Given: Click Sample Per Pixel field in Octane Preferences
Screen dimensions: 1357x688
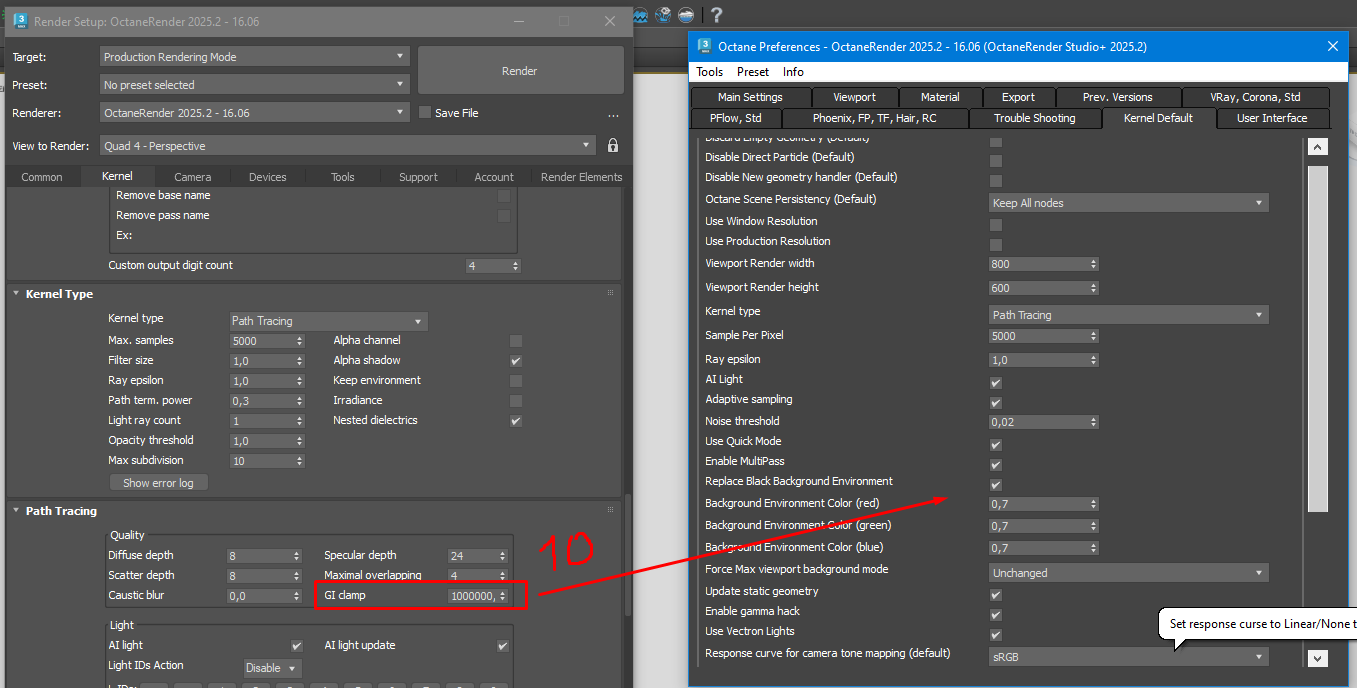Looking at the screenshot, I should 1038,336.
